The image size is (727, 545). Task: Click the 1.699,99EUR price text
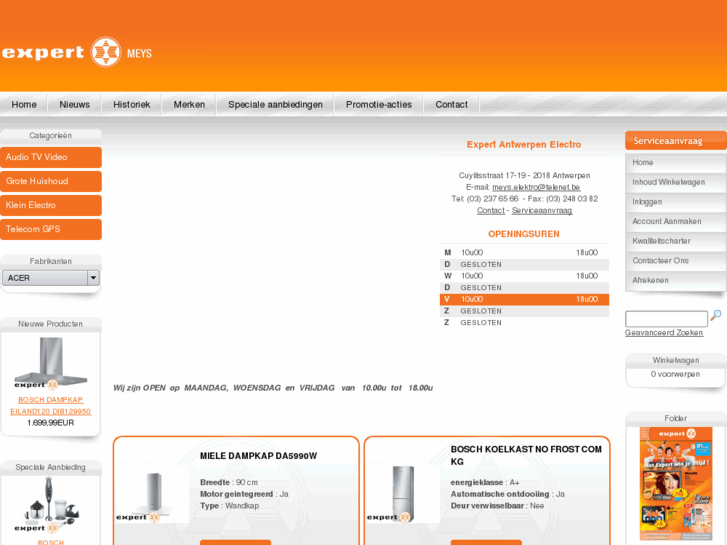pyautogui.click(x=51, y=423)
